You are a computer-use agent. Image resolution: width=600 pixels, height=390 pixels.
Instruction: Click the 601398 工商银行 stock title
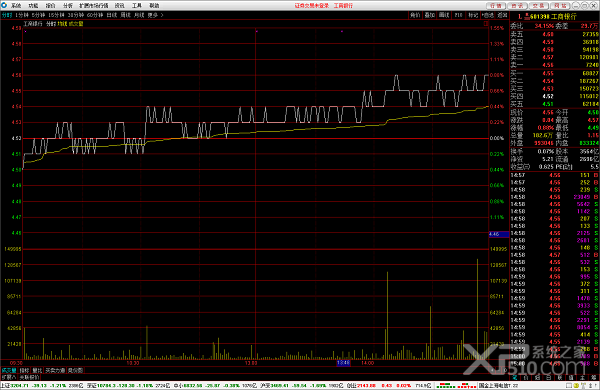[x=553, y=16]
